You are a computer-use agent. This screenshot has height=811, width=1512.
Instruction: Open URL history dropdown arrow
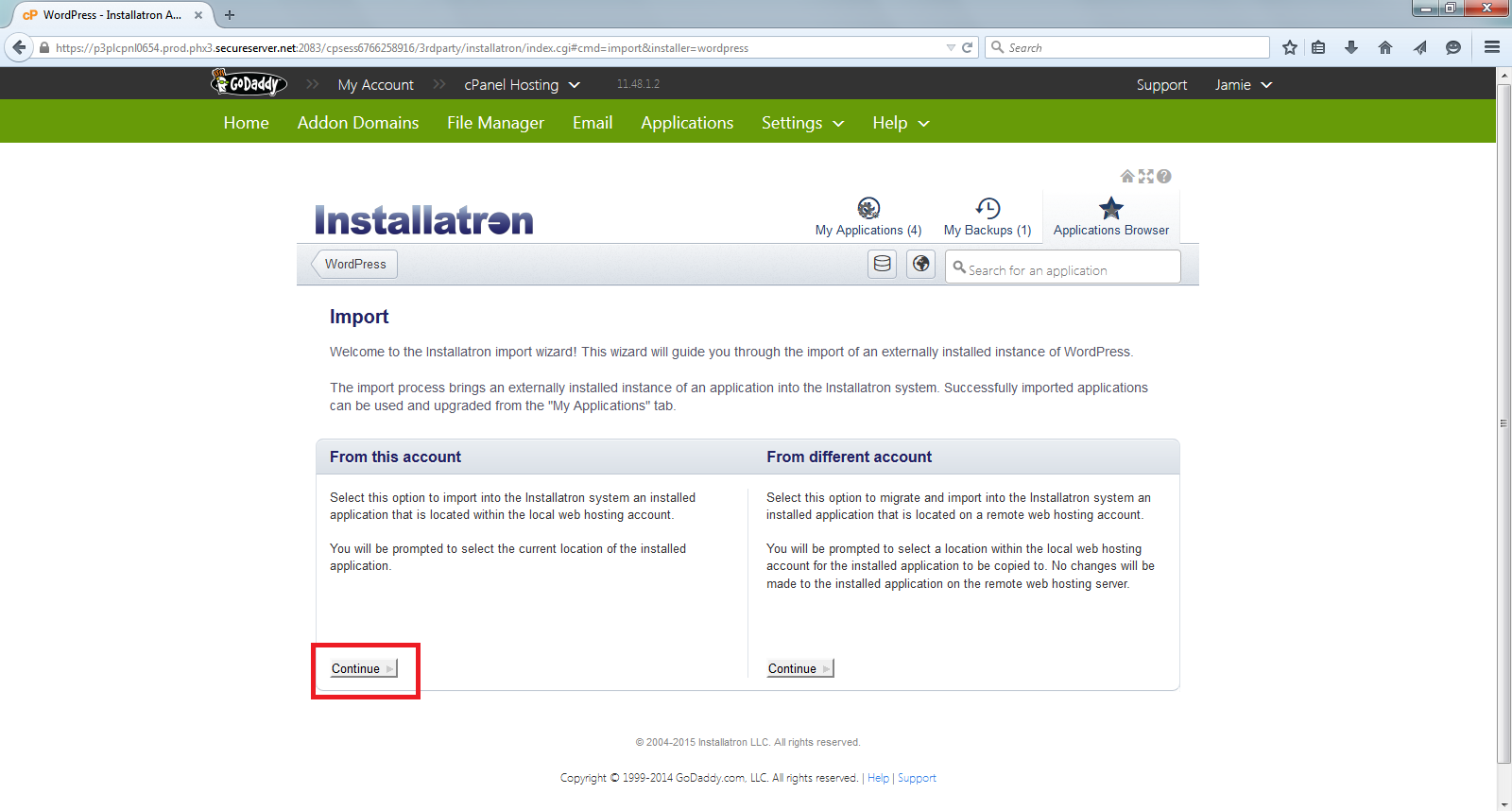point(951,47)
